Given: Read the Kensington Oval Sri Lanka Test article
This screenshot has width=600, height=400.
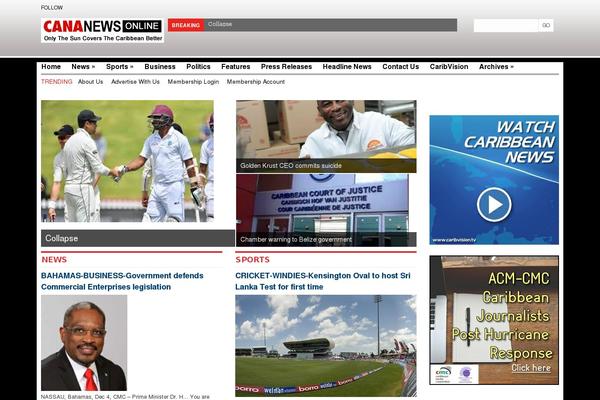Looking at the screenshot, I should pyautogui.click(x=323, y=281).
